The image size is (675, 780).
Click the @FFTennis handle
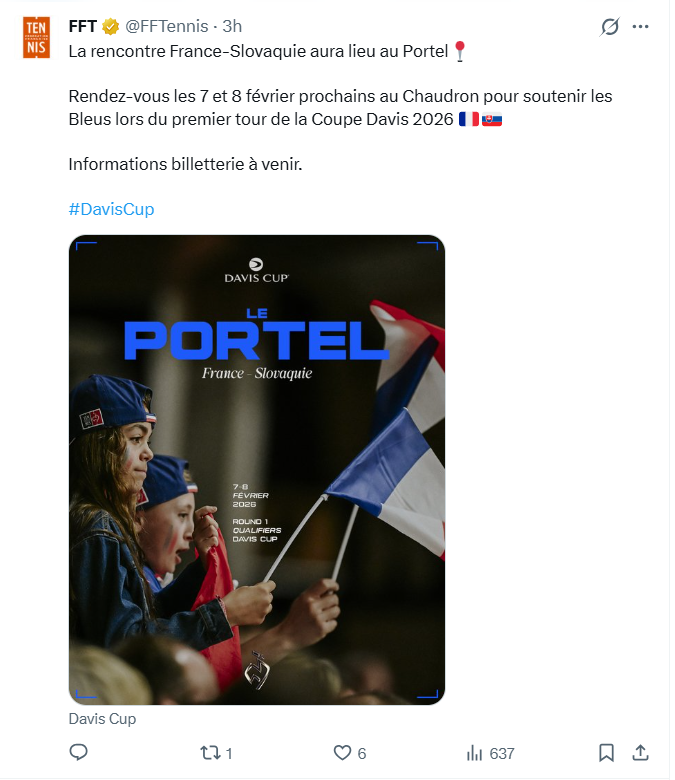(x=168, y=26)
